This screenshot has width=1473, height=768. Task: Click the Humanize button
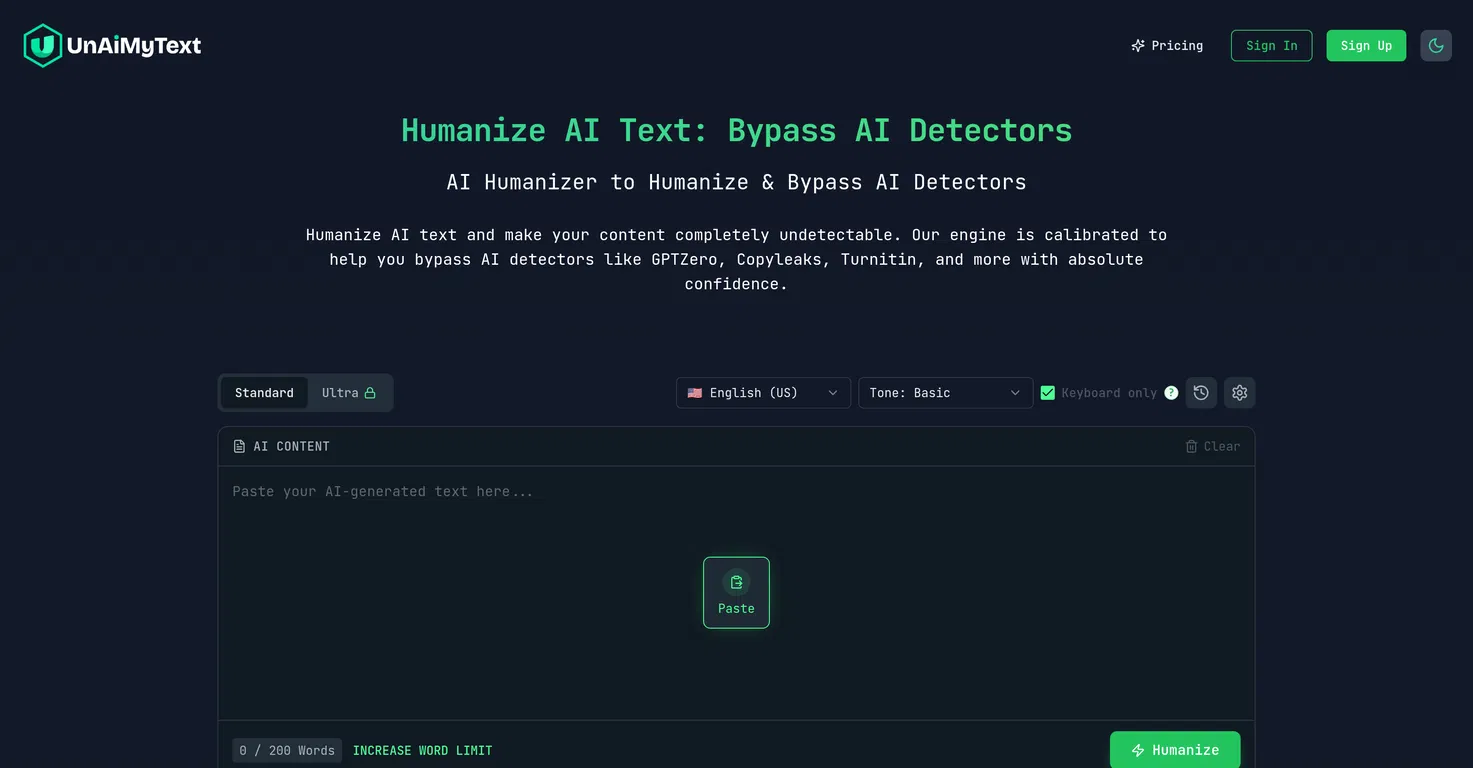coord(1175,750)
